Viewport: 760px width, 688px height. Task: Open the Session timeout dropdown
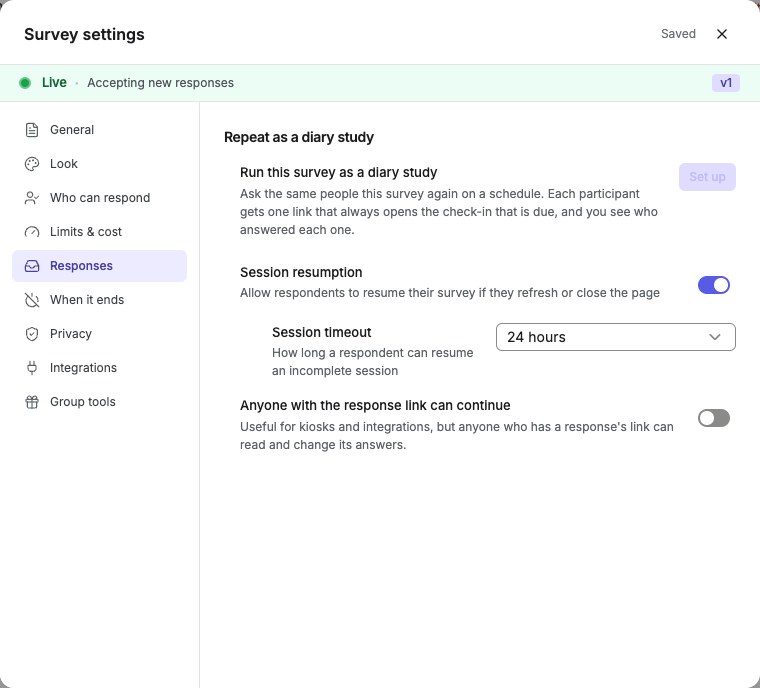click(616, 337)
